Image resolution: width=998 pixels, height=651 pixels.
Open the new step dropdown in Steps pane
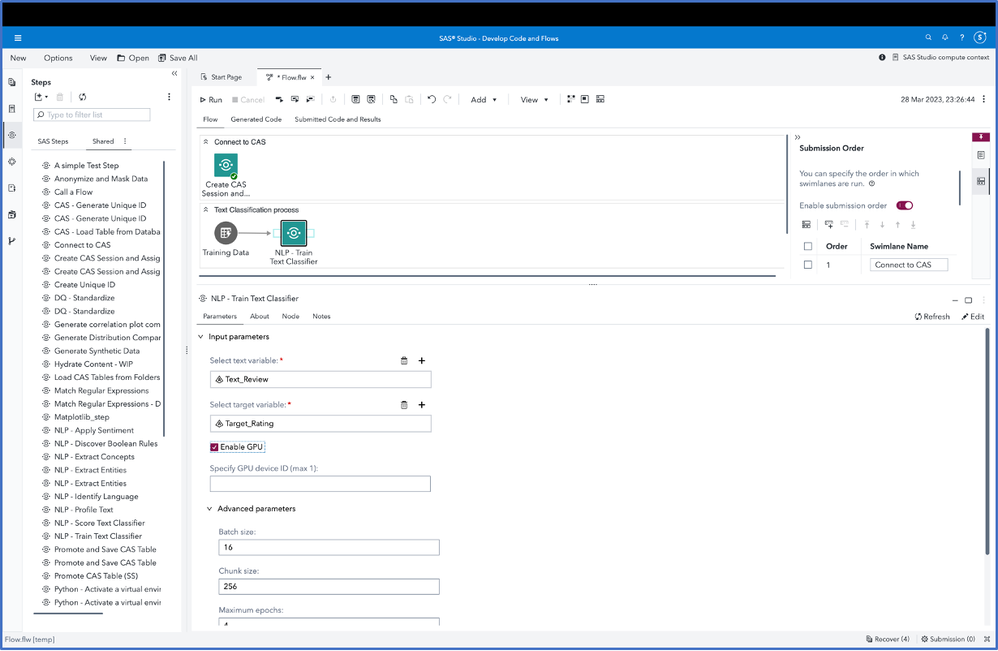tap(41, 97)
